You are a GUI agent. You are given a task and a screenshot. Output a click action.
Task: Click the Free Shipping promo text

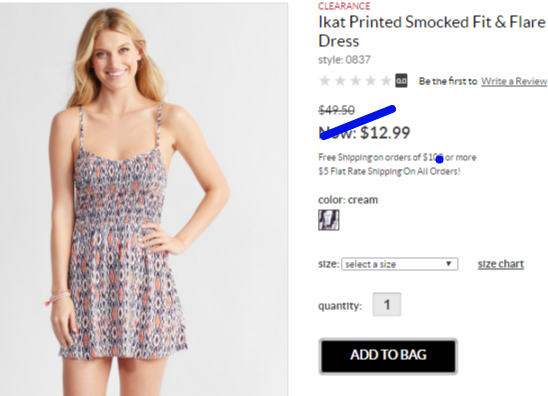pos(397,157)
